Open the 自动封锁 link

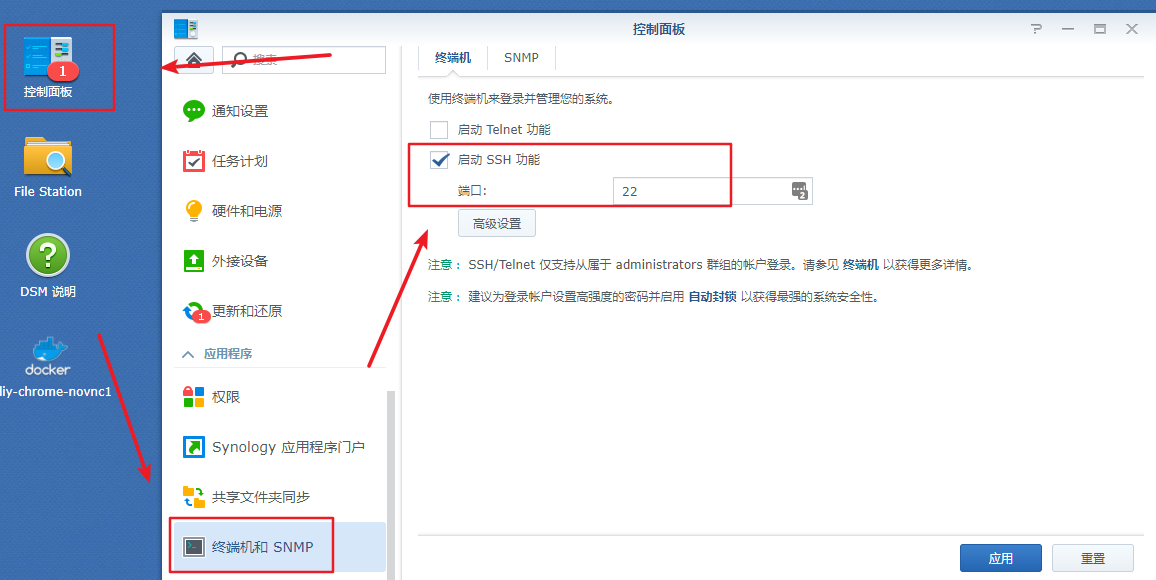tap(712, 297)
